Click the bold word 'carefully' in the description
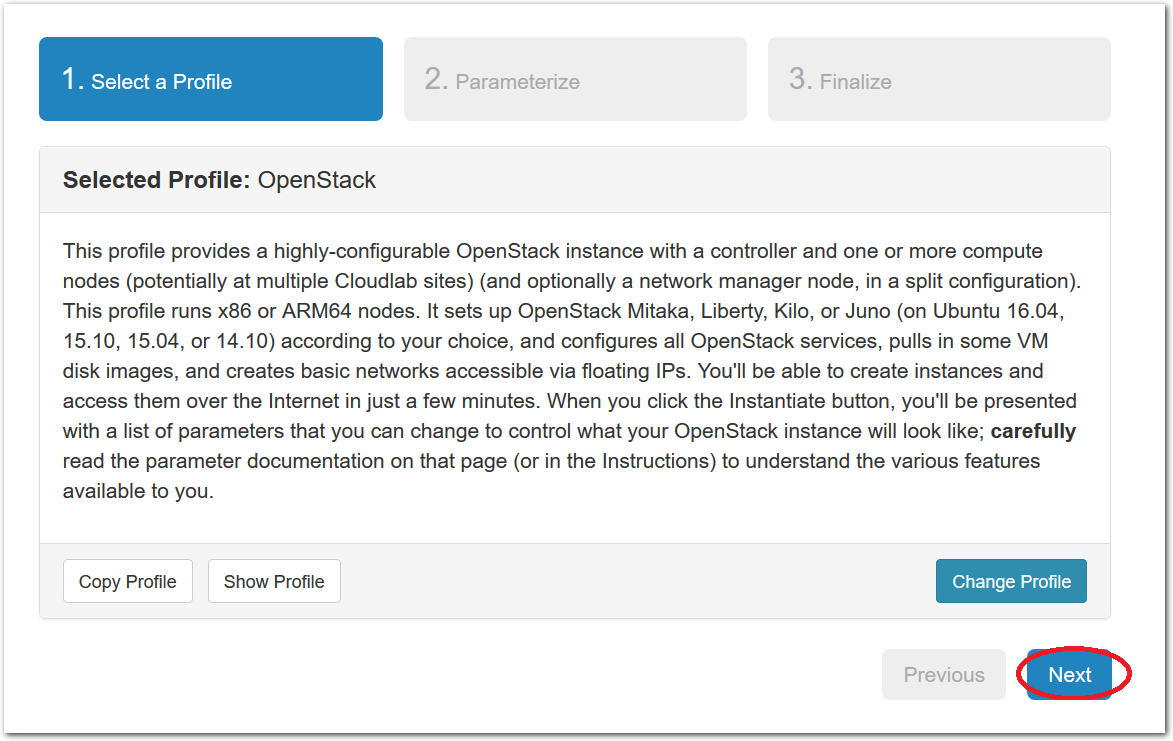The height and width of the screenshot is (741, 1173). (x=1033, y=431)
